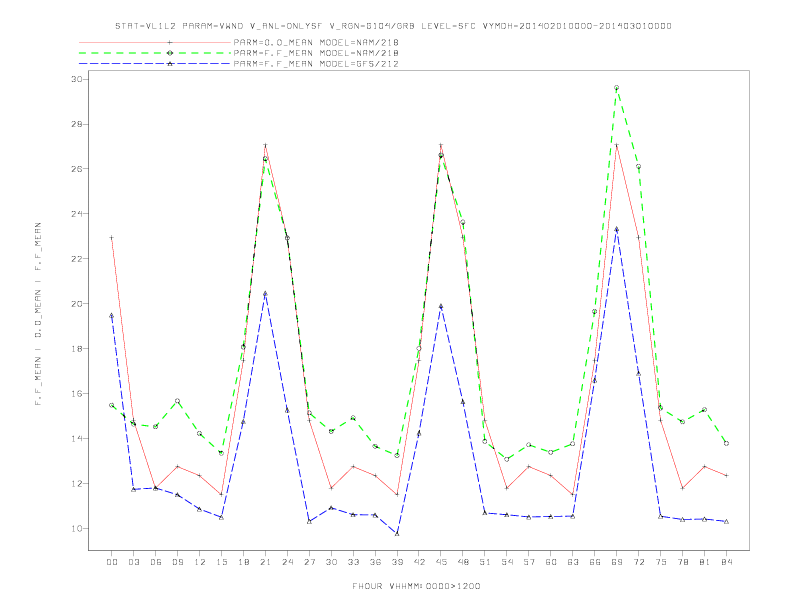The height and width of the screenshot is (612, 792).
Task: Click the red legend line plus marker
Action: 170,42
